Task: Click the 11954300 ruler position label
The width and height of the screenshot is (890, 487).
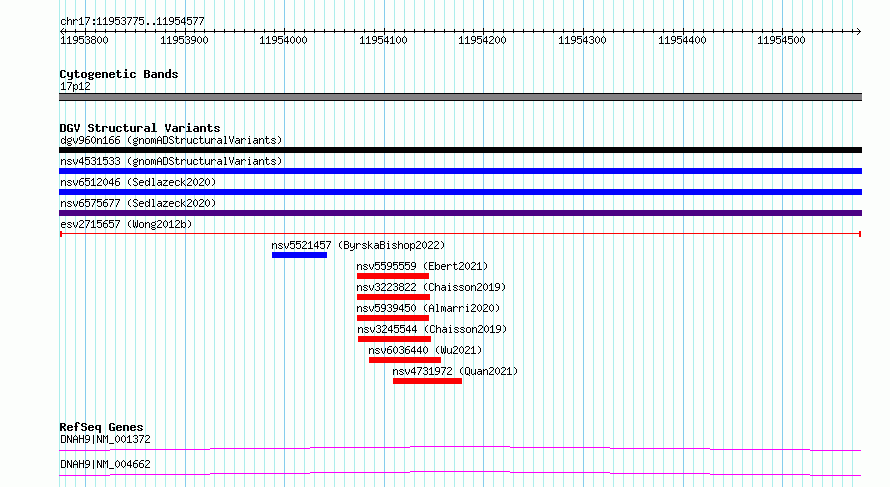Action: point(582,40)
